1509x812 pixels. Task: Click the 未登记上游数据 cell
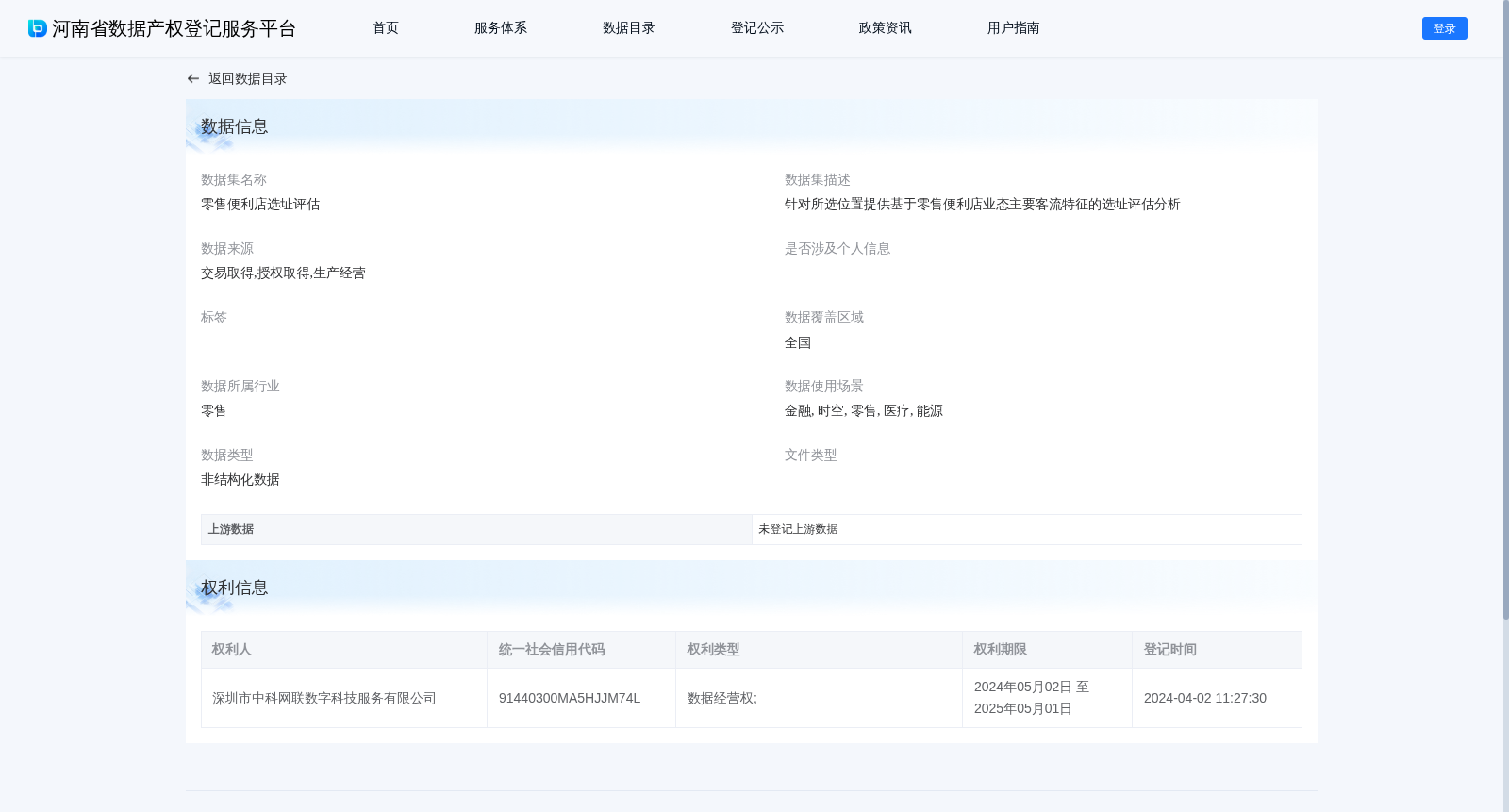[x=1027, y=529]
